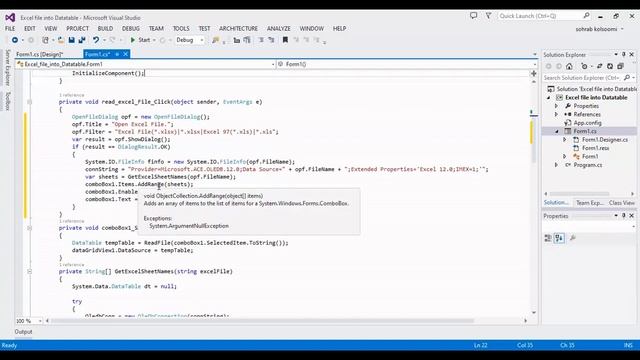Toggle auto-hide pin for Solution Explorer

[624, 55]
